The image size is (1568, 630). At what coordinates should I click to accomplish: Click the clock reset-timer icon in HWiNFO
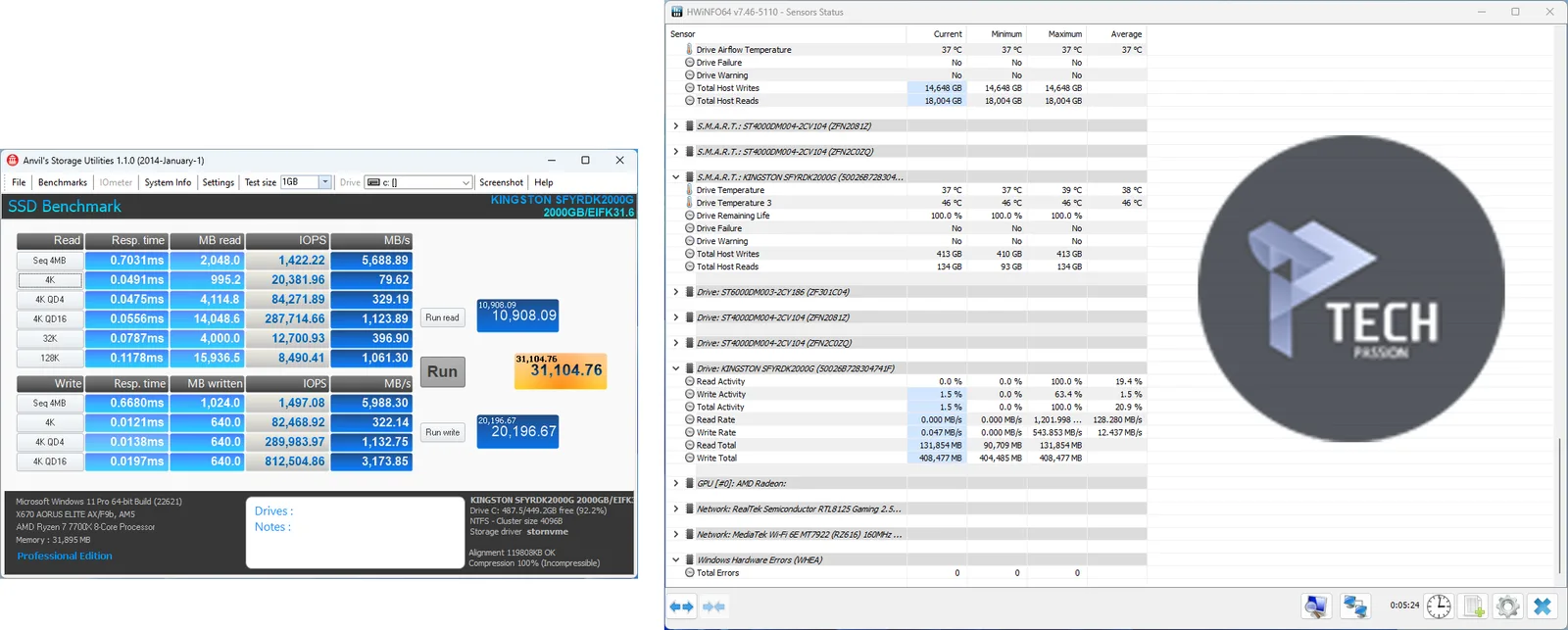pyautogui.click(x=1439, y=606)
